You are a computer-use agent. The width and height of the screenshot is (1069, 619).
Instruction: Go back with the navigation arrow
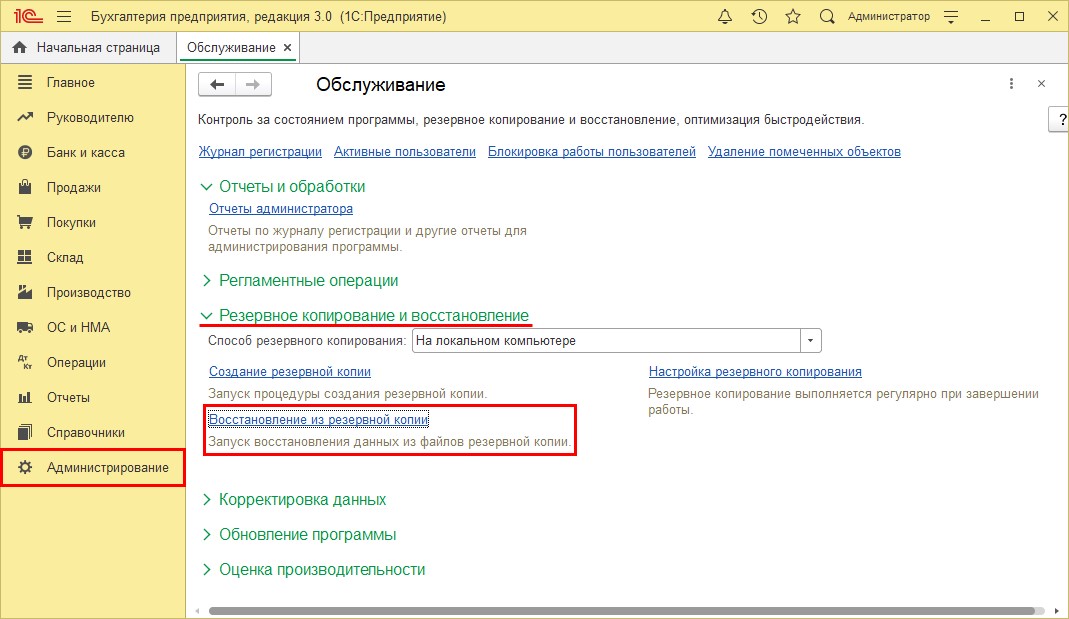[x=216, y=84]
